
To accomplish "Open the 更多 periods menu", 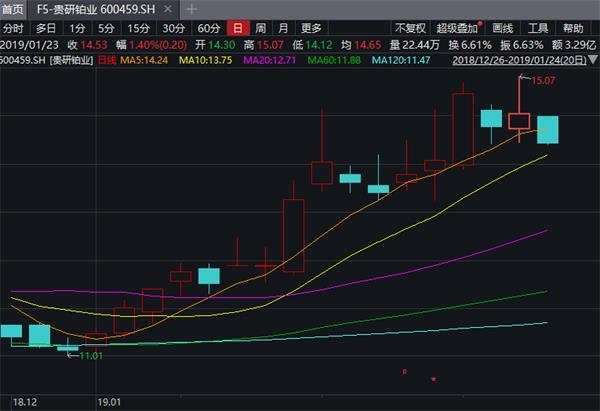I will [x=311, y=28].
